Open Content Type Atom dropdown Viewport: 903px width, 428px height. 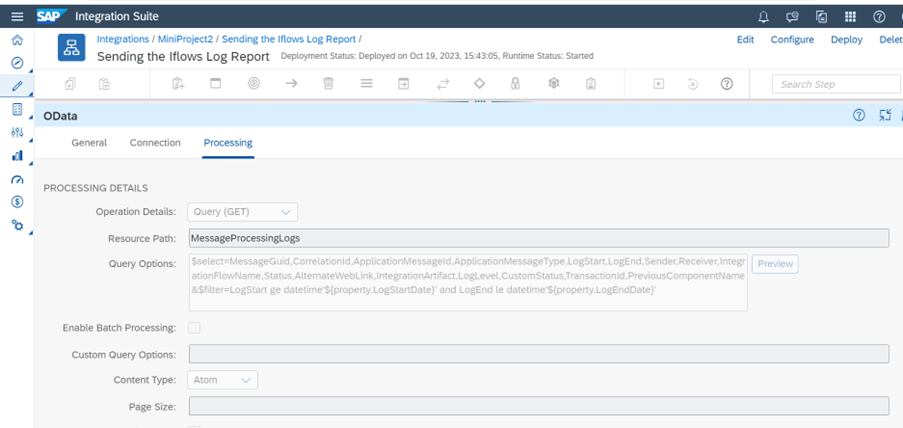point(222,380)
